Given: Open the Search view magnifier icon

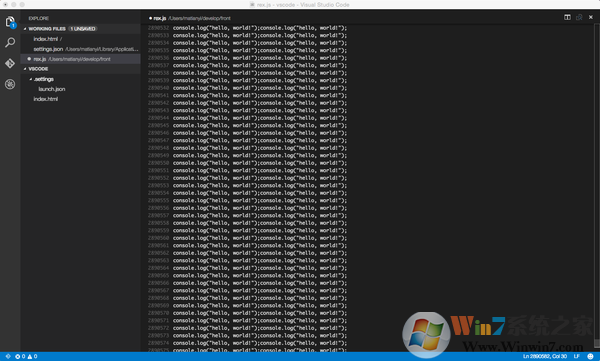Looking at the screenshot, I should tap(10, 42).
